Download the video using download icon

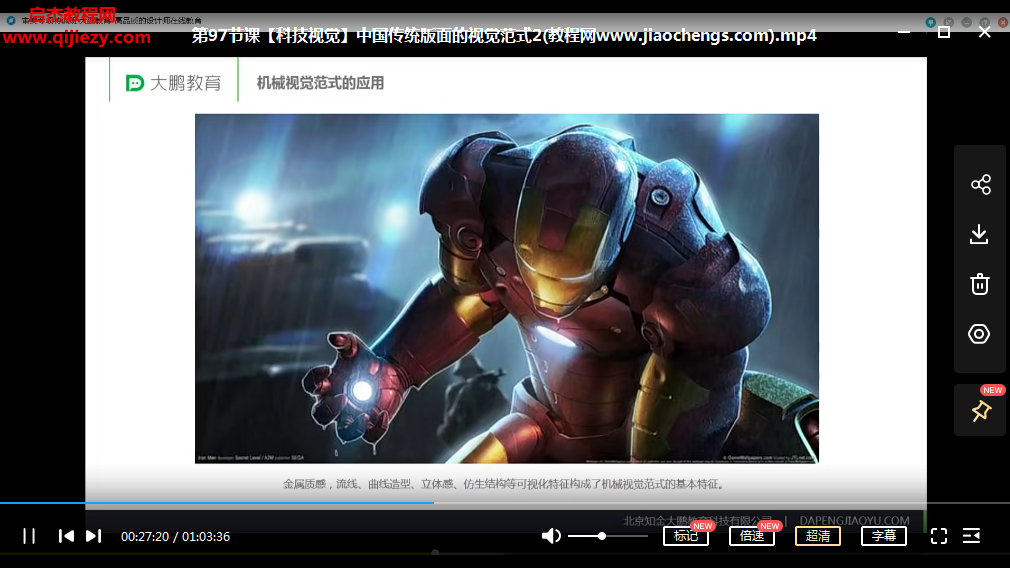coord(979,234)
